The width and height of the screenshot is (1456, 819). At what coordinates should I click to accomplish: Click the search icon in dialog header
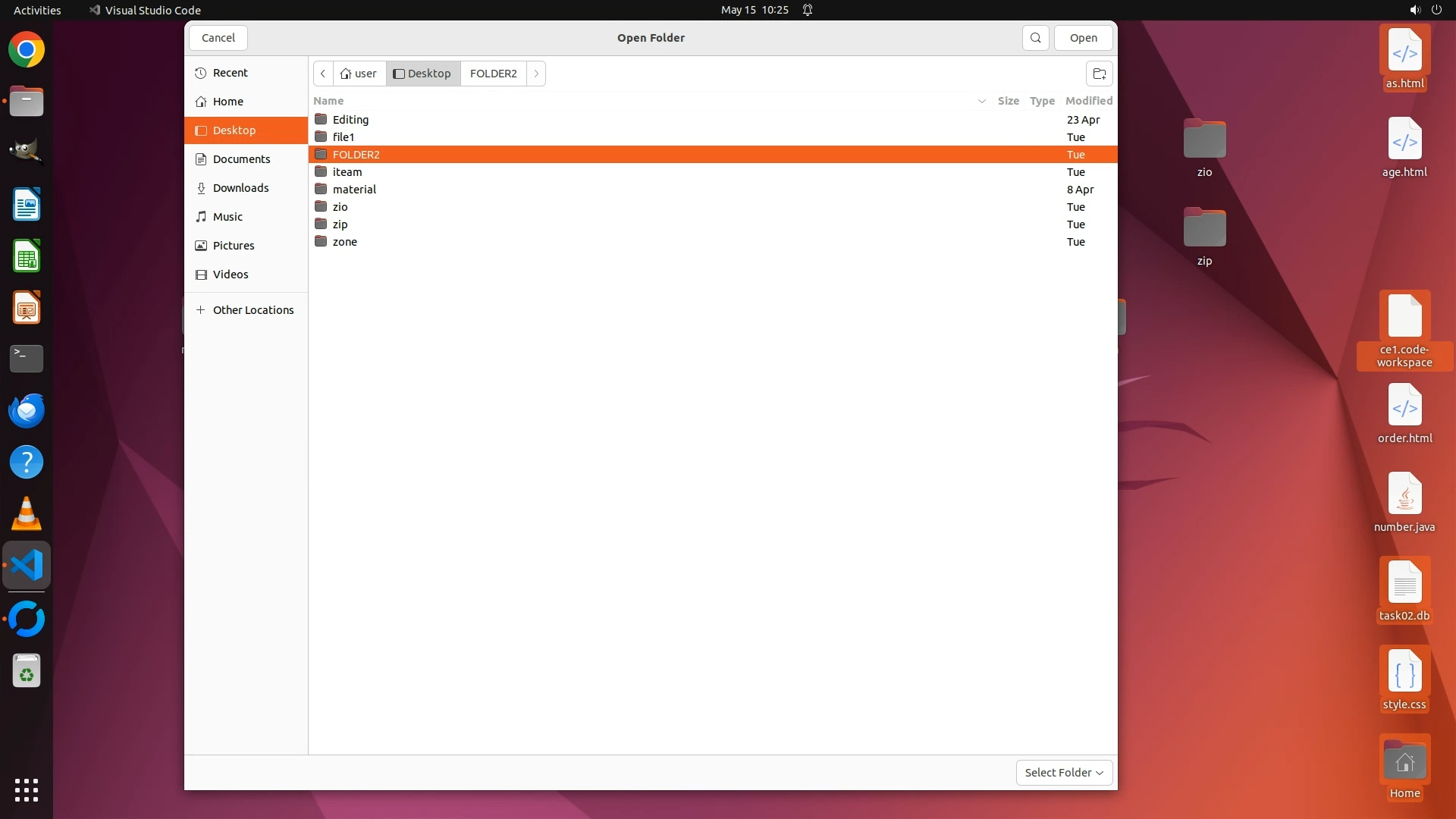pos(1035,38)
